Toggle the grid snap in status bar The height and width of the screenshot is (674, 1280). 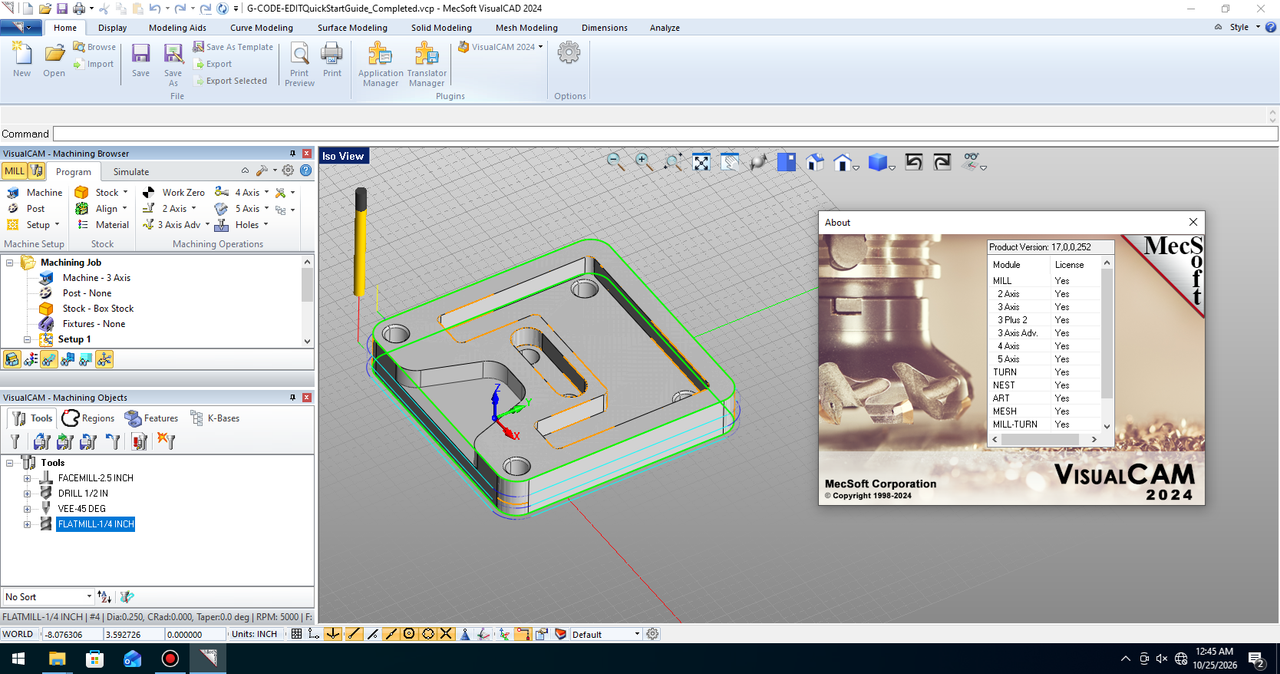pos(296,634)
